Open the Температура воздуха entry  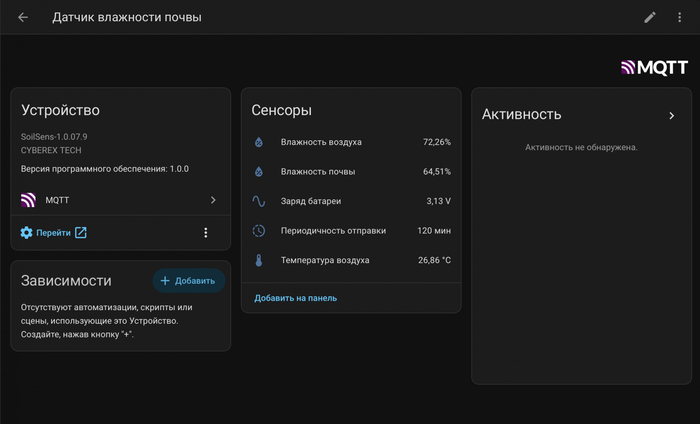(x=351, y=260)
